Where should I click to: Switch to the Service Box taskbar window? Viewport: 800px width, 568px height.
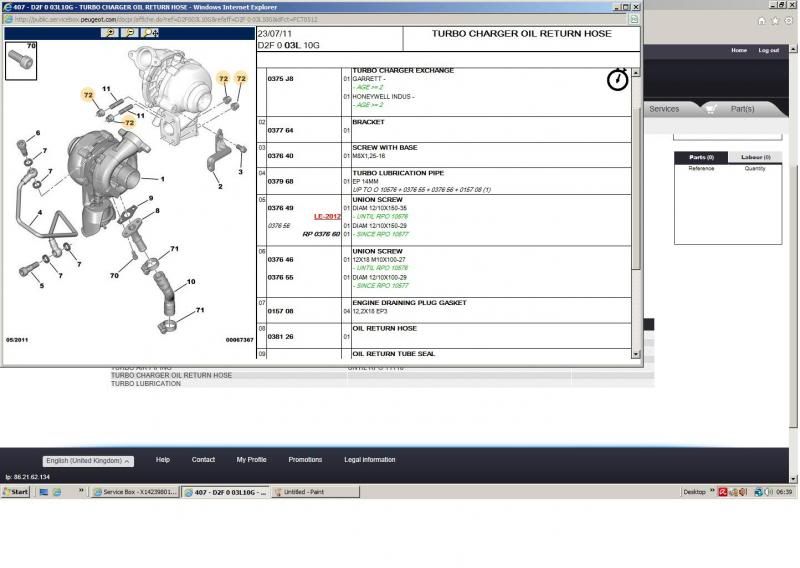(135, 492)
